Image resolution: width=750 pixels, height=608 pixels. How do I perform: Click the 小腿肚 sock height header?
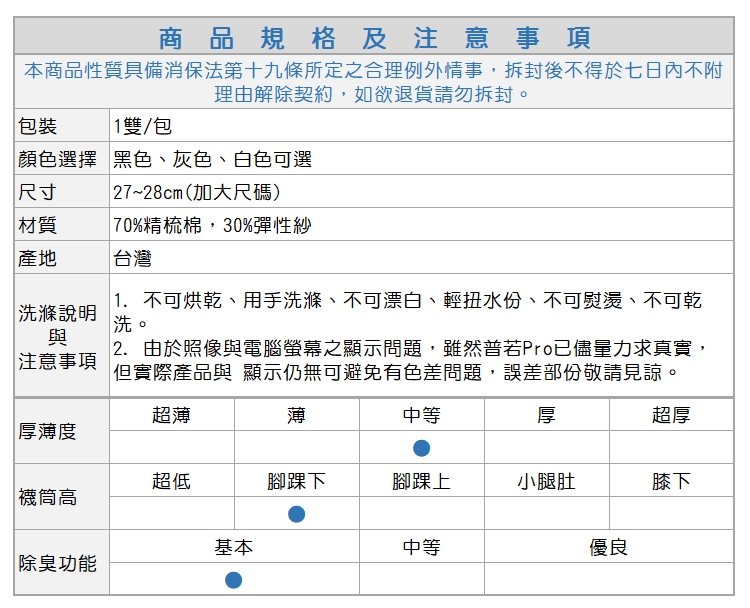pos(546,481)
